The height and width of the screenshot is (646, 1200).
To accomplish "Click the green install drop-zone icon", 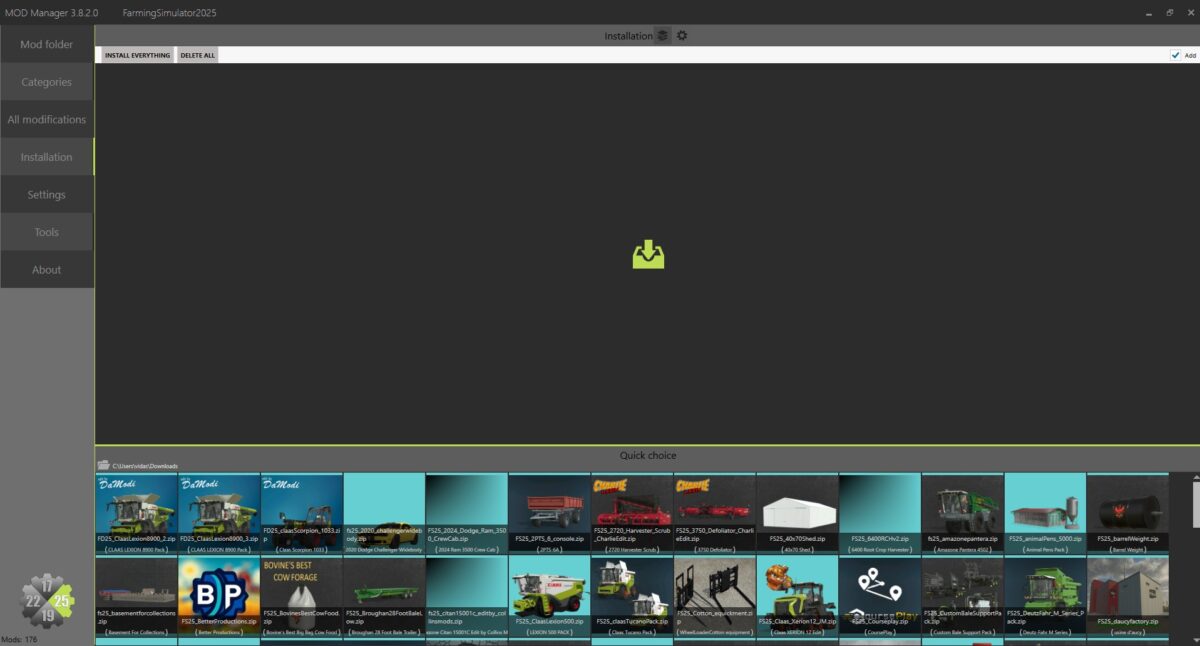I will tap(650, 255).
